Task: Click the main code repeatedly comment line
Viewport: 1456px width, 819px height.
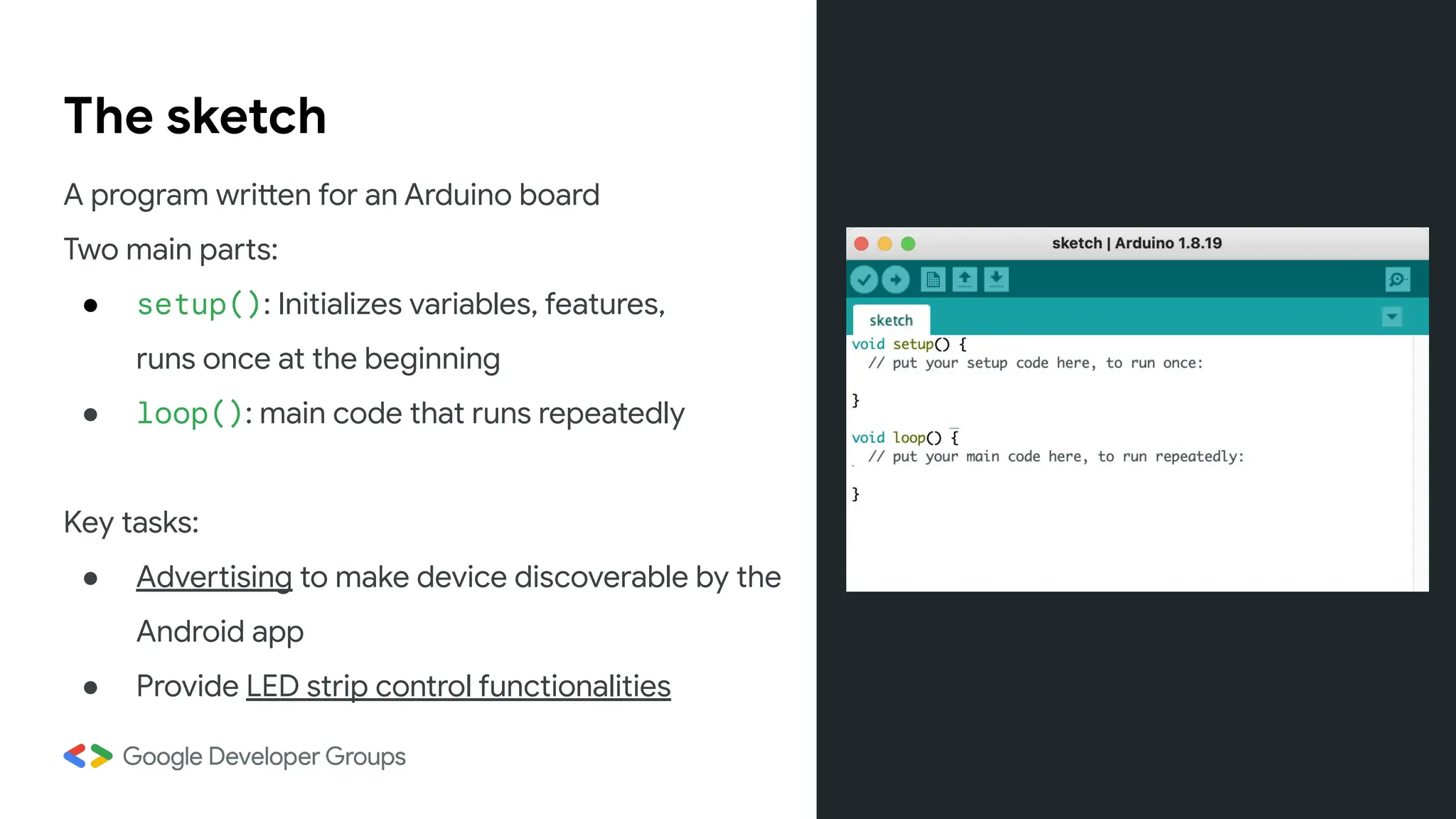Action: tap(1056, 456)
